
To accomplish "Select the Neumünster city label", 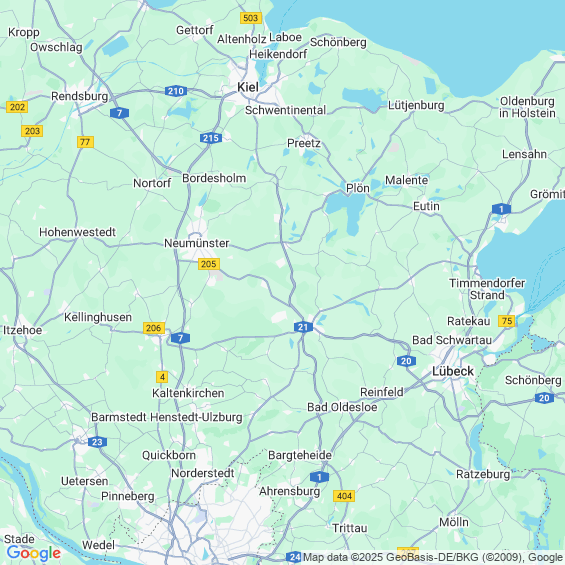I will [x=197, y=243].
